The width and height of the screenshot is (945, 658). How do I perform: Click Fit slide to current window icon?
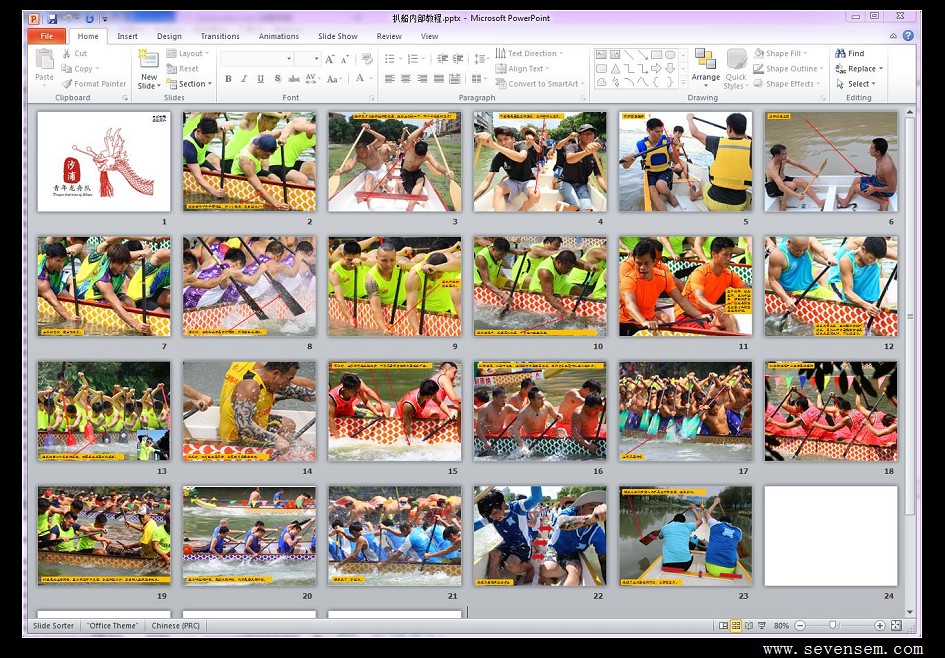[x=896, y=626]
